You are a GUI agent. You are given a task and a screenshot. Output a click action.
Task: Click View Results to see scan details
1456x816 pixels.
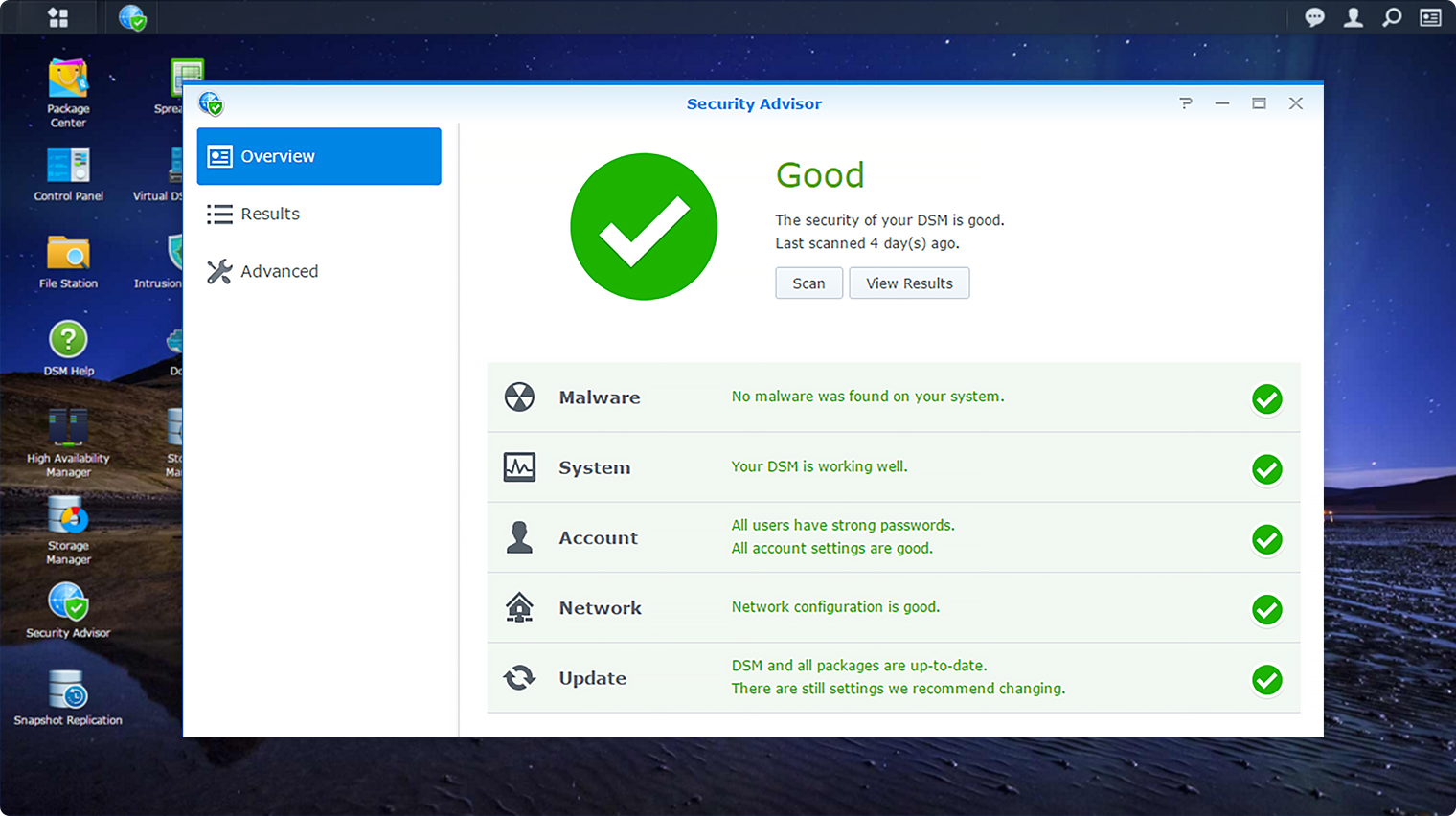click(908, 283)
